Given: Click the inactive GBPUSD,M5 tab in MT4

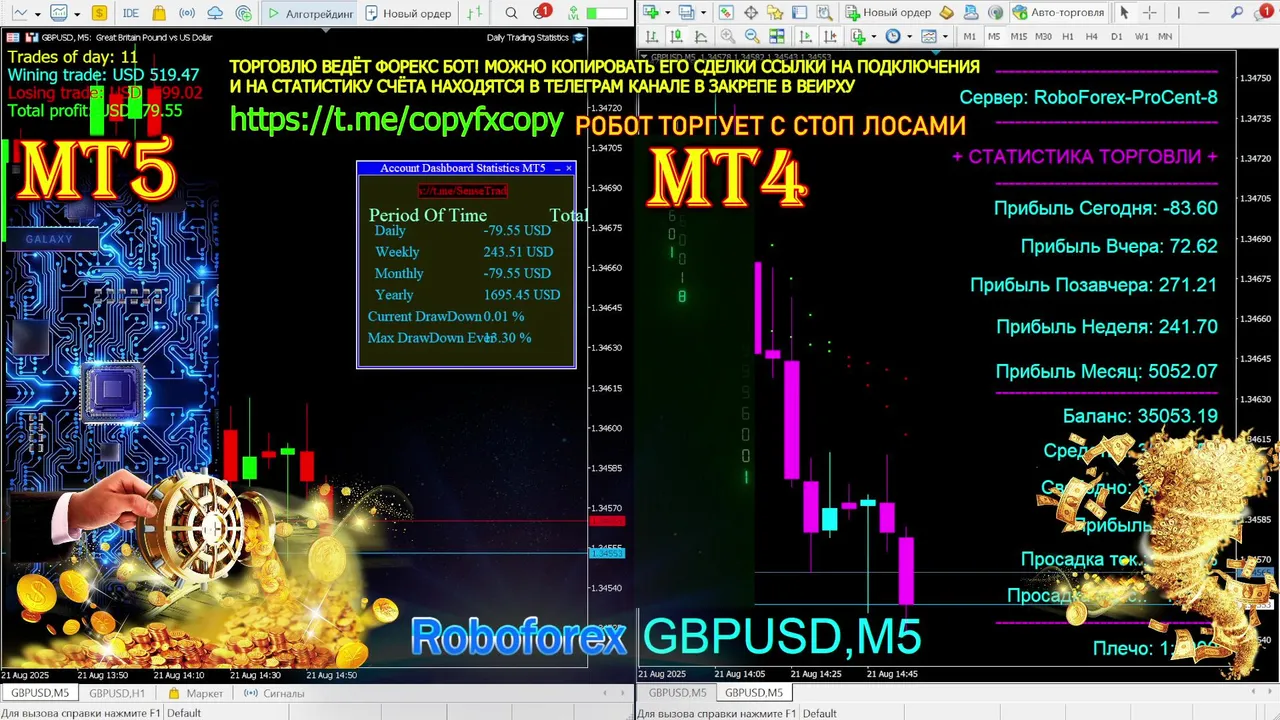Looking at the screenshot, I should coord(677,693).
